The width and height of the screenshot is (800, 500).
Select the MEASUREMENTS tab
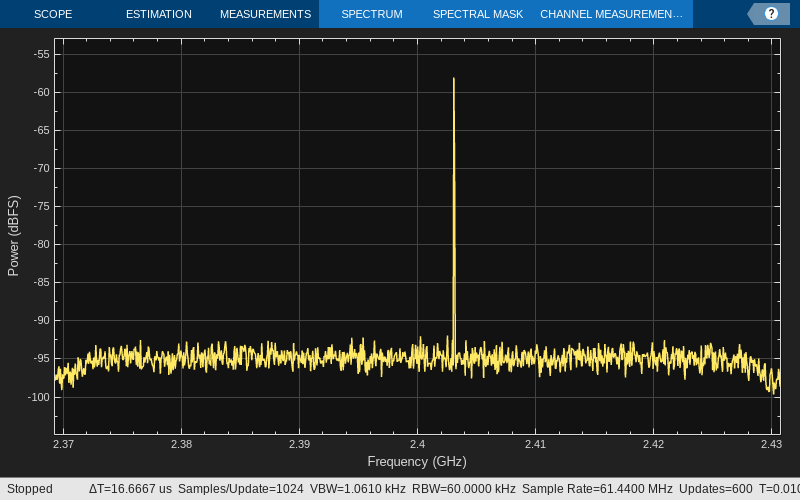point(265,14)
